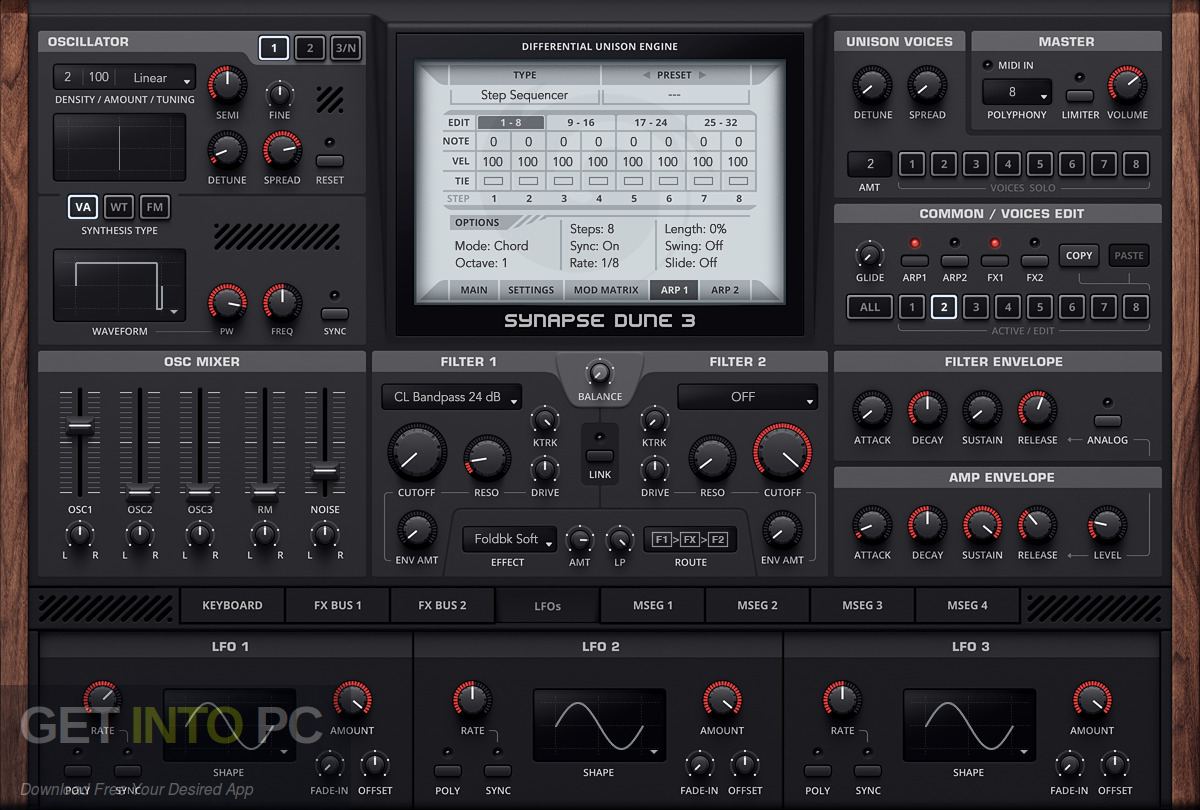Image resolution: width=1200 pixels, height=810 pixels.
Task: Open Filter 2 type dropdown showing OFF
Action: 747,397
